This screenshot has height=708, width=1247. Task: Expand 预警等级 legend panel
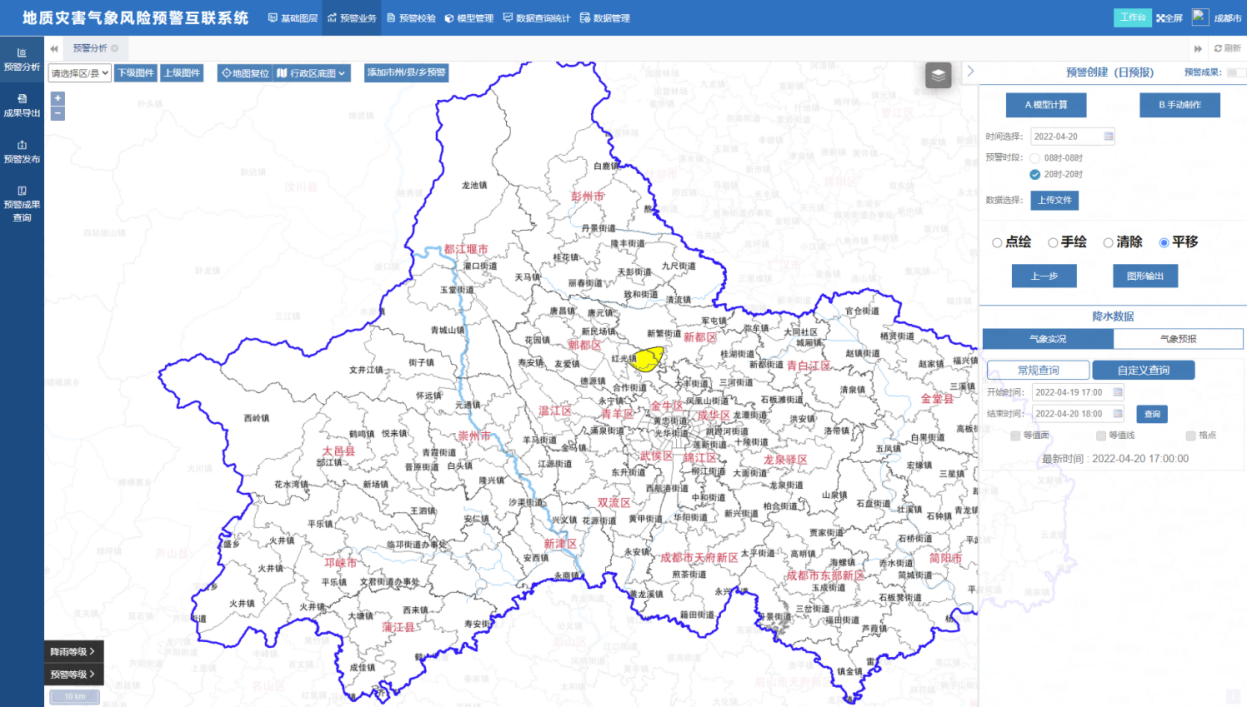click(73, 675)
